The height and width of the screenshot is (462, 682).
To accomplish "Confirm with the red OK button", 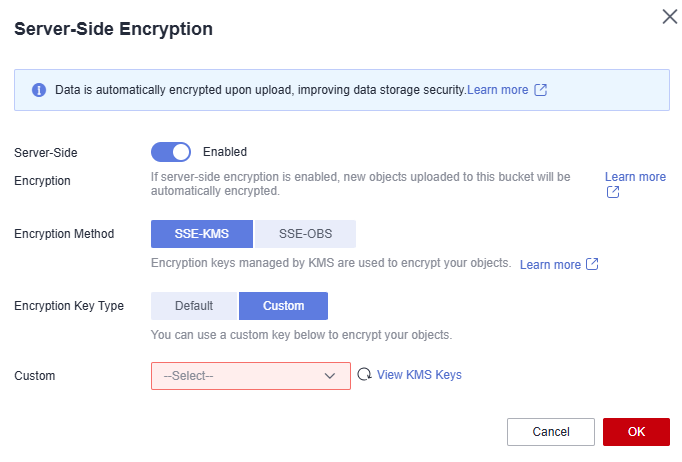I will (x=636, y=432).
